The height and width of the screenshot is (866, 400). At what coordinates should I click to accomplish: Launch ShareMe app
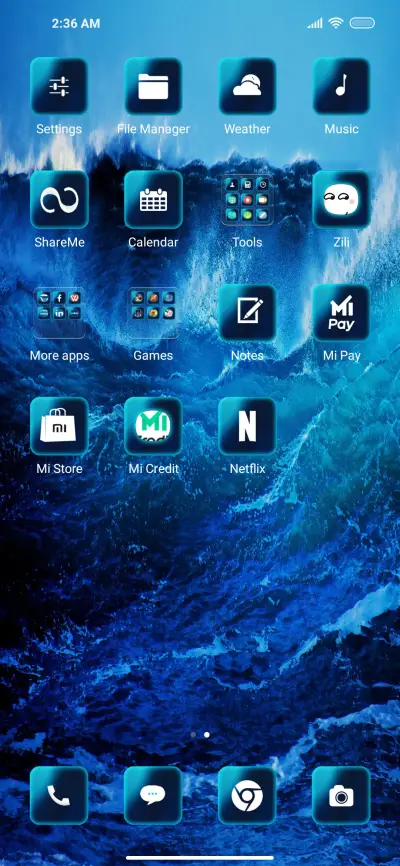coord(59,199)
